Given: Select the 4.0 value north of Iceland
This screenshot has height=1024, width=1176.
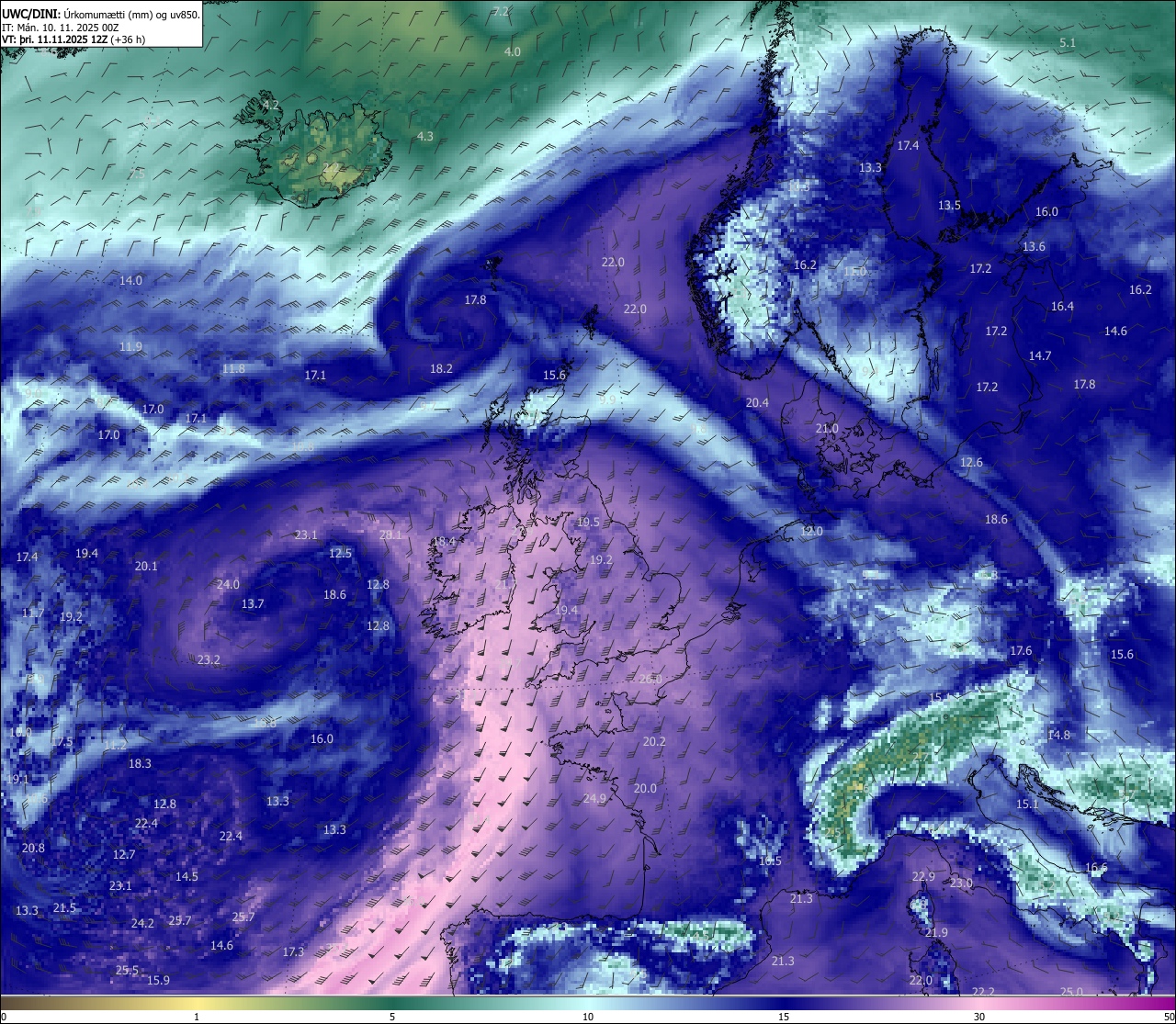Looking at the screenshot, I should click(512, 52).
